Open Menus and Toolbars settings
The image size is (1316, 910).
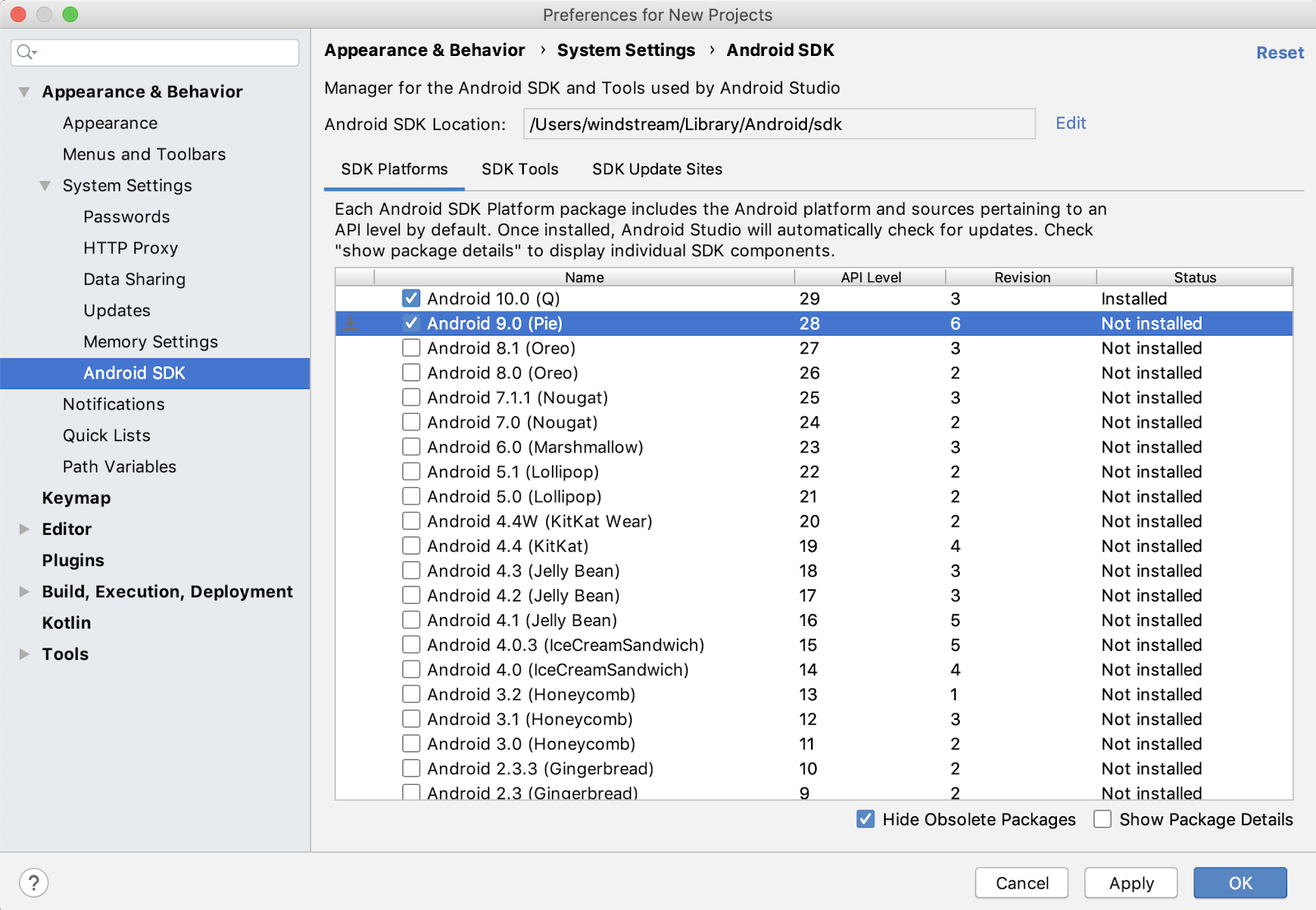click(x=144, y=155)
